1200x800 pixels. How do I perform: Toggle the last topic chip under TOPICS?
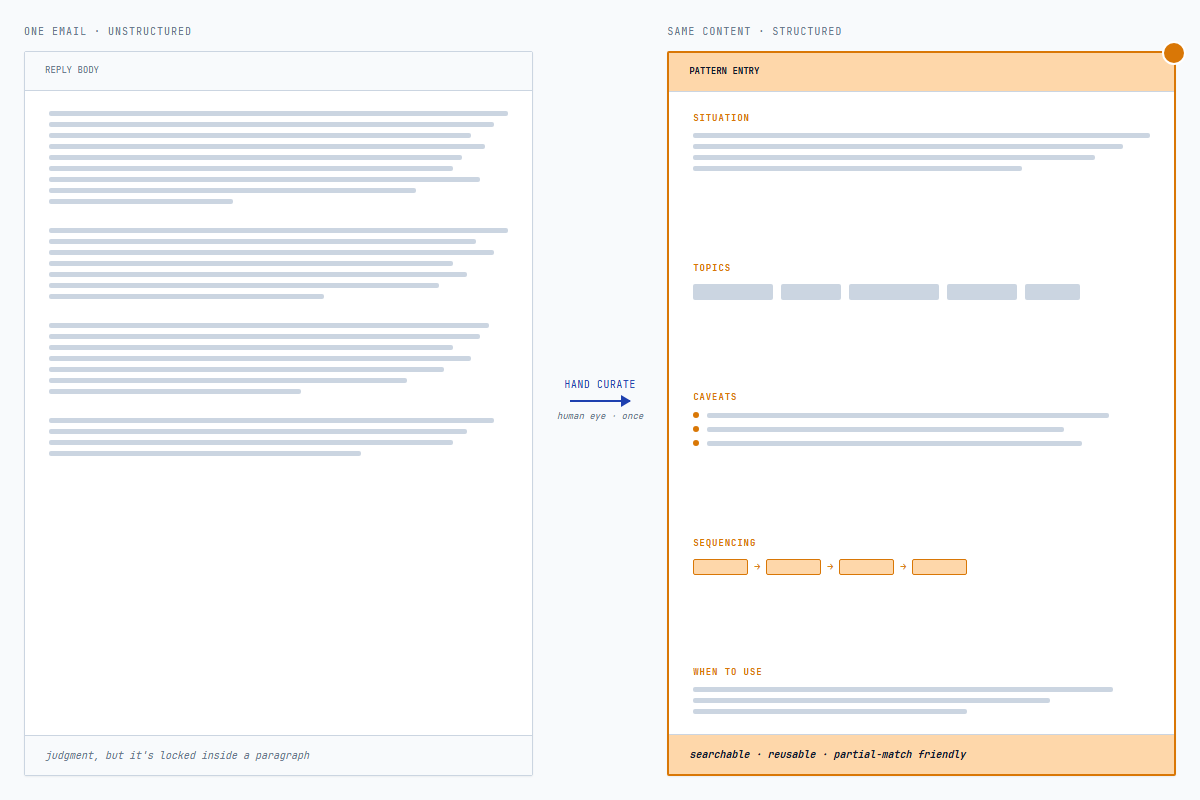coord(1052,291)
